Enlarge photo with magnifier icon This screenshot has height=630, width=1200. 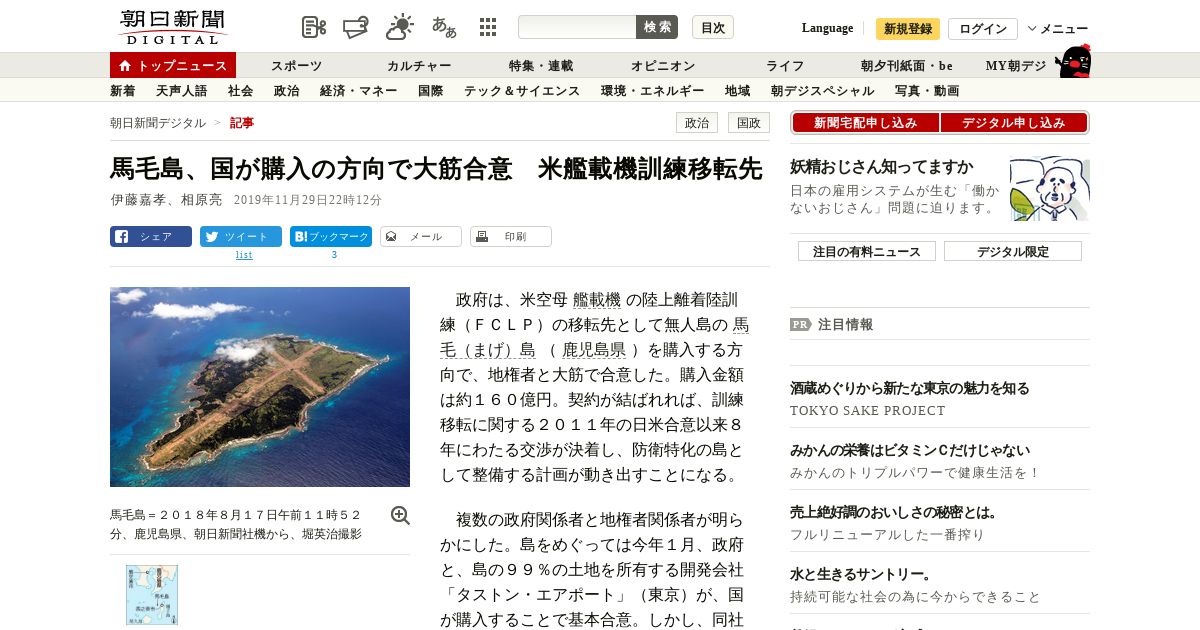[400, 515]
